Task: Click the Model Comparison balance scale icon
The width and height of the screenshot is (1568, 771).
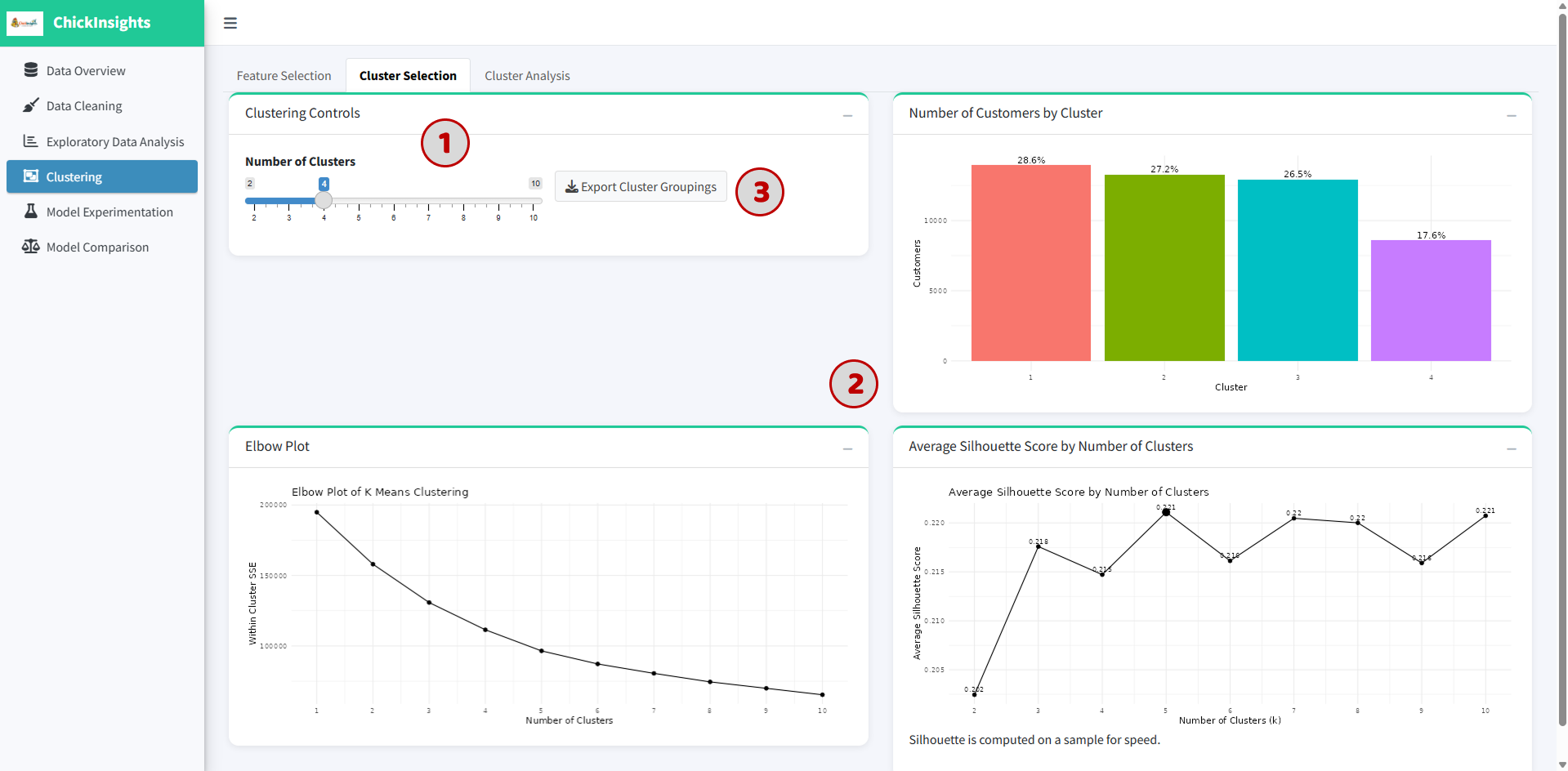Action: (31, 247)
